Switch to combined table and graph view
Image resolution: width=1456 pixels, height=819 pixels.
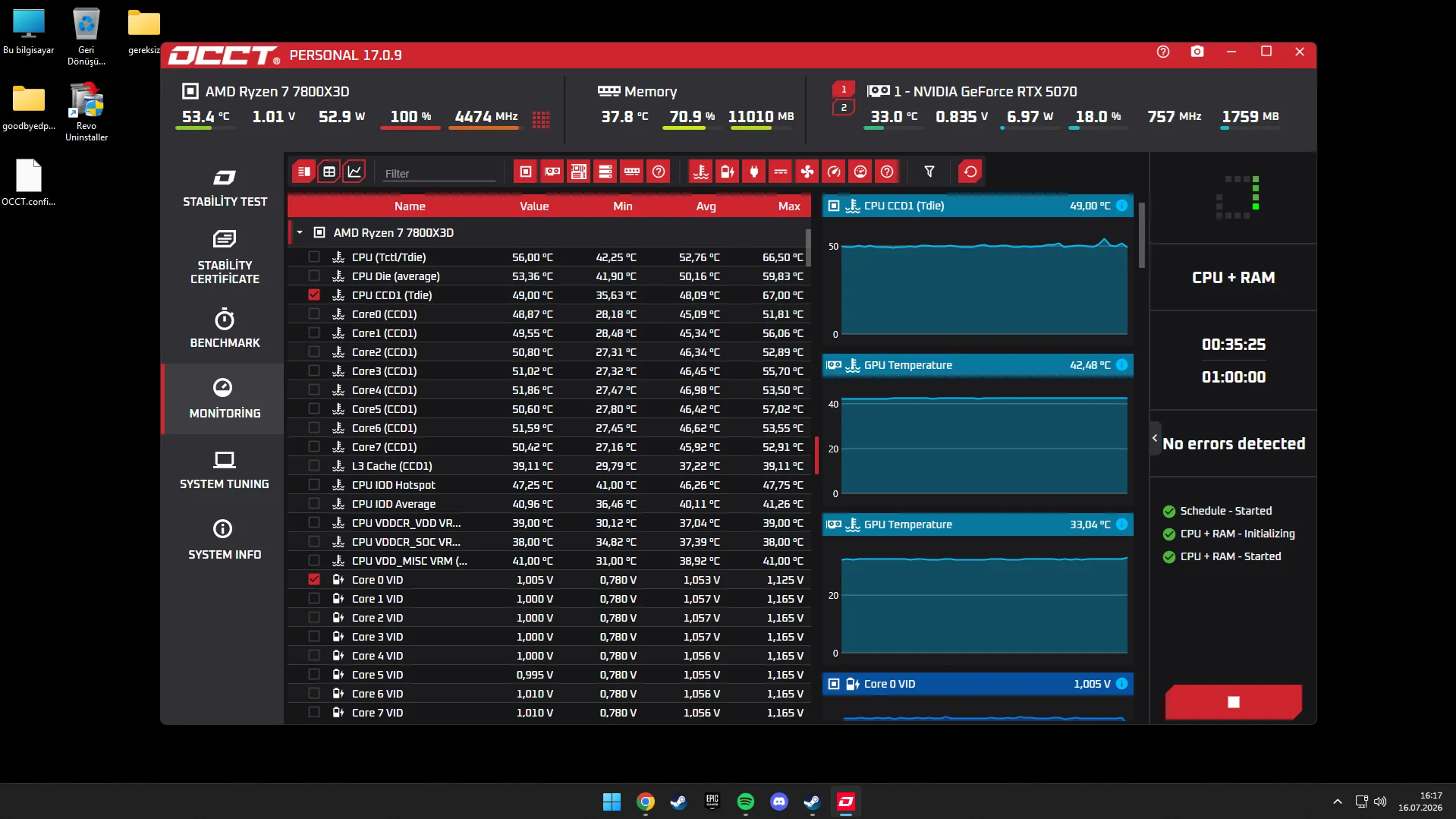303,172
